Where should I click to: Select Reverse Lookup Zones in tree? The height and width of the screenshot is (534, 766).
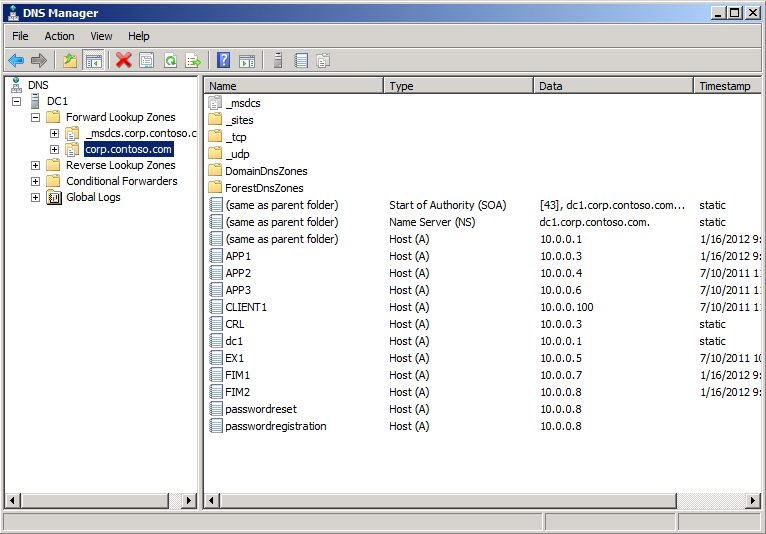click(121, 165)
